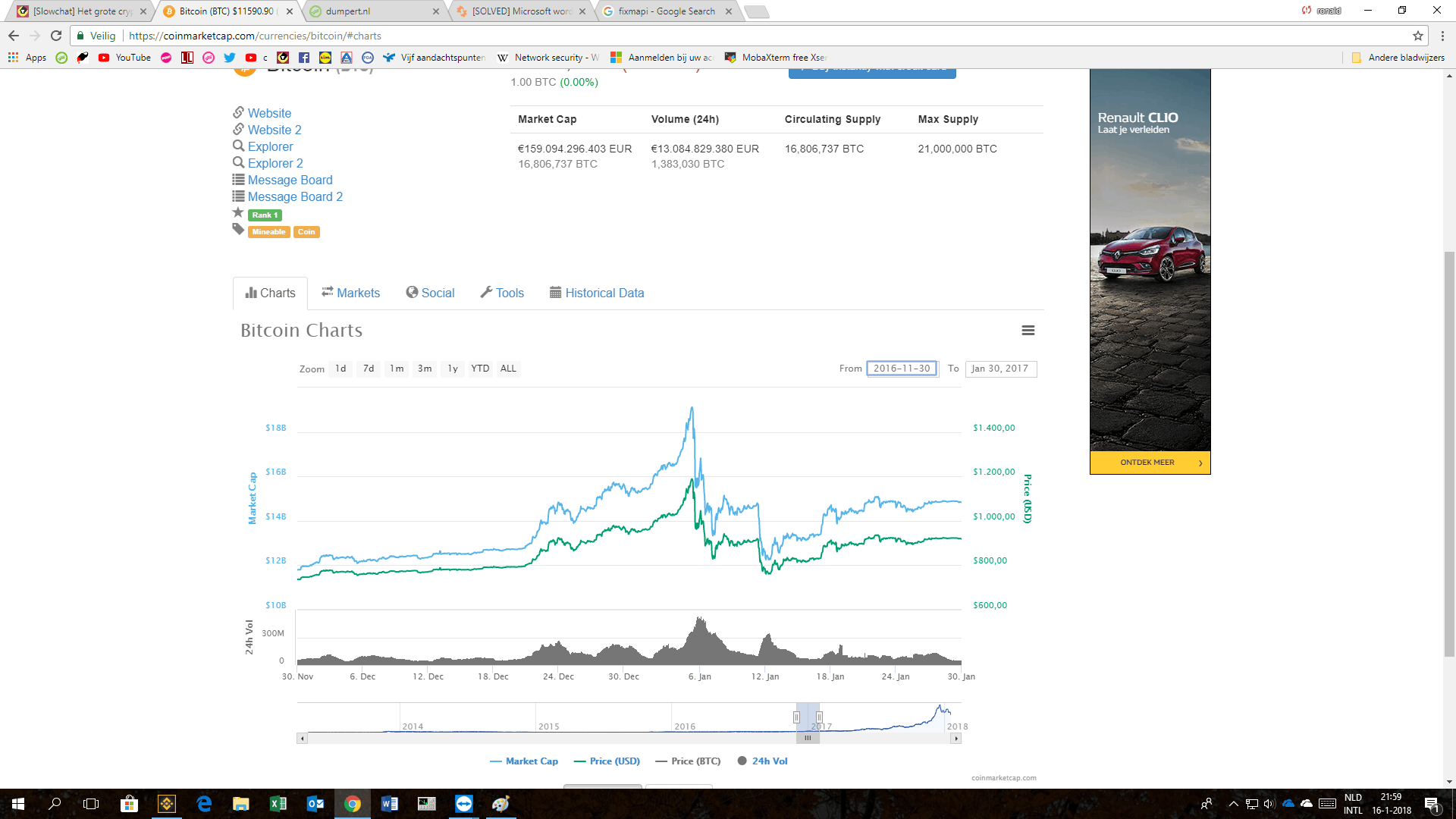Click the chart navigator range scrollbar handle
The height and width of the screenshot is (819, 1456).
[808, 738]
